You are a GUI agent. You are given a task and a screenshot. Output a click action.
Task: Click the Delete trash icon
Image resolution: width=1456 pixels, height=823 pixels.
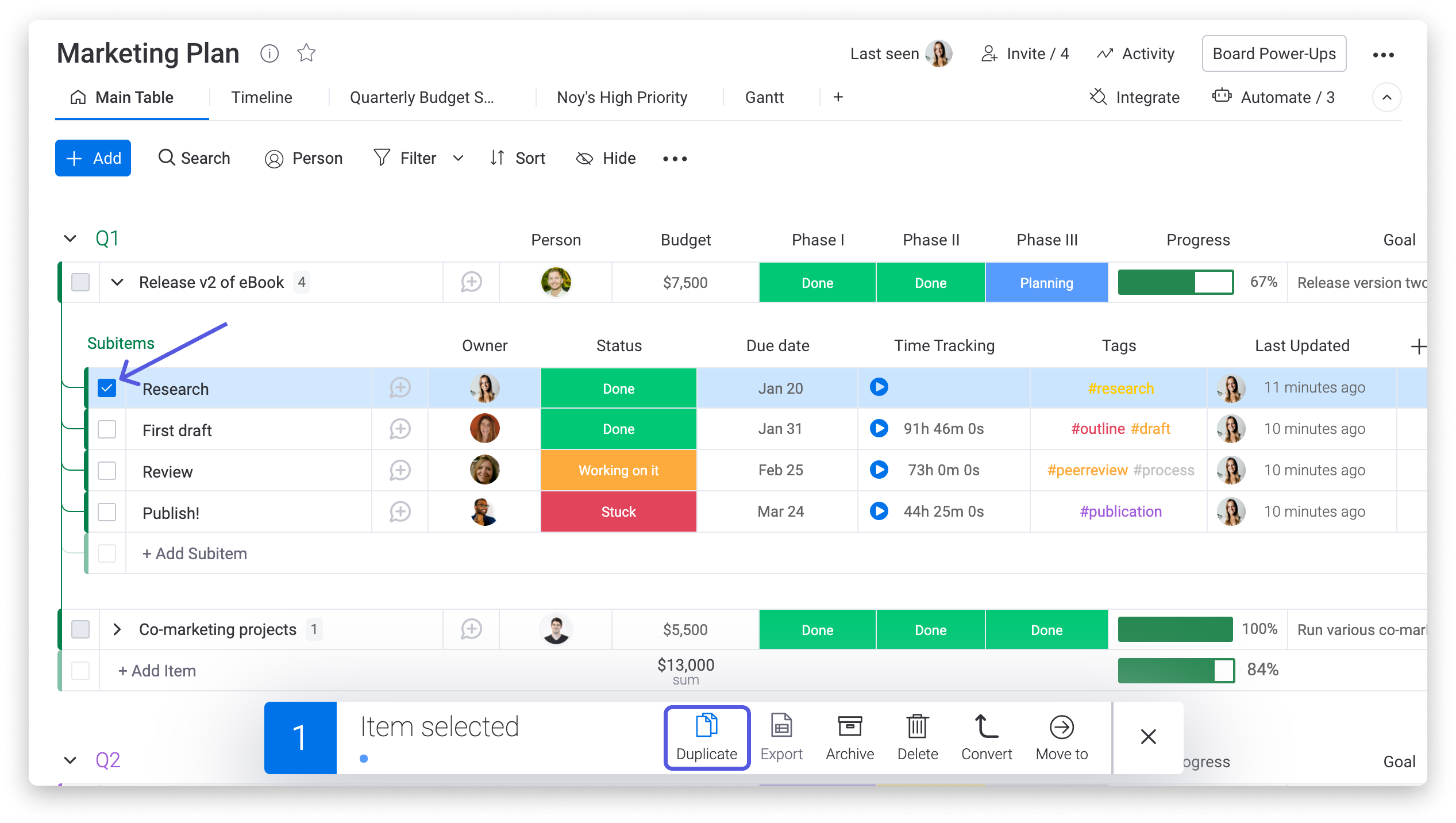click(x=917, y=726)
